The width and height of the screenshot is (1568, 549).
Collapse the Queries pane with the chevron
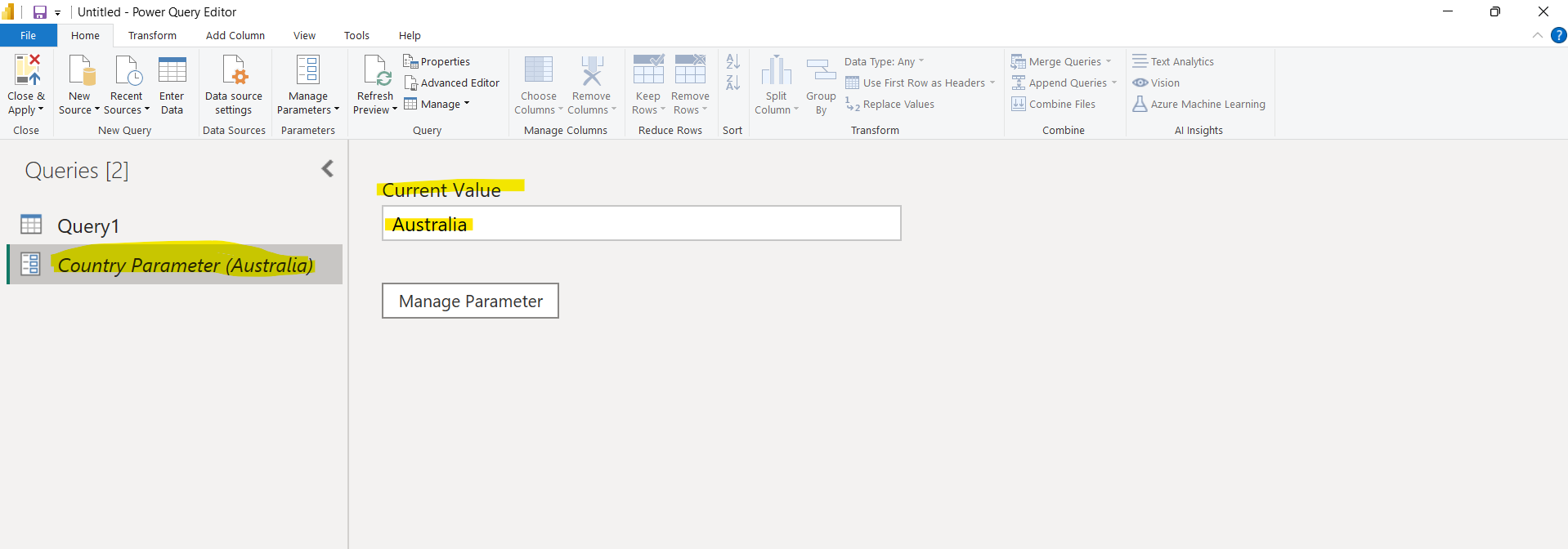328,168
